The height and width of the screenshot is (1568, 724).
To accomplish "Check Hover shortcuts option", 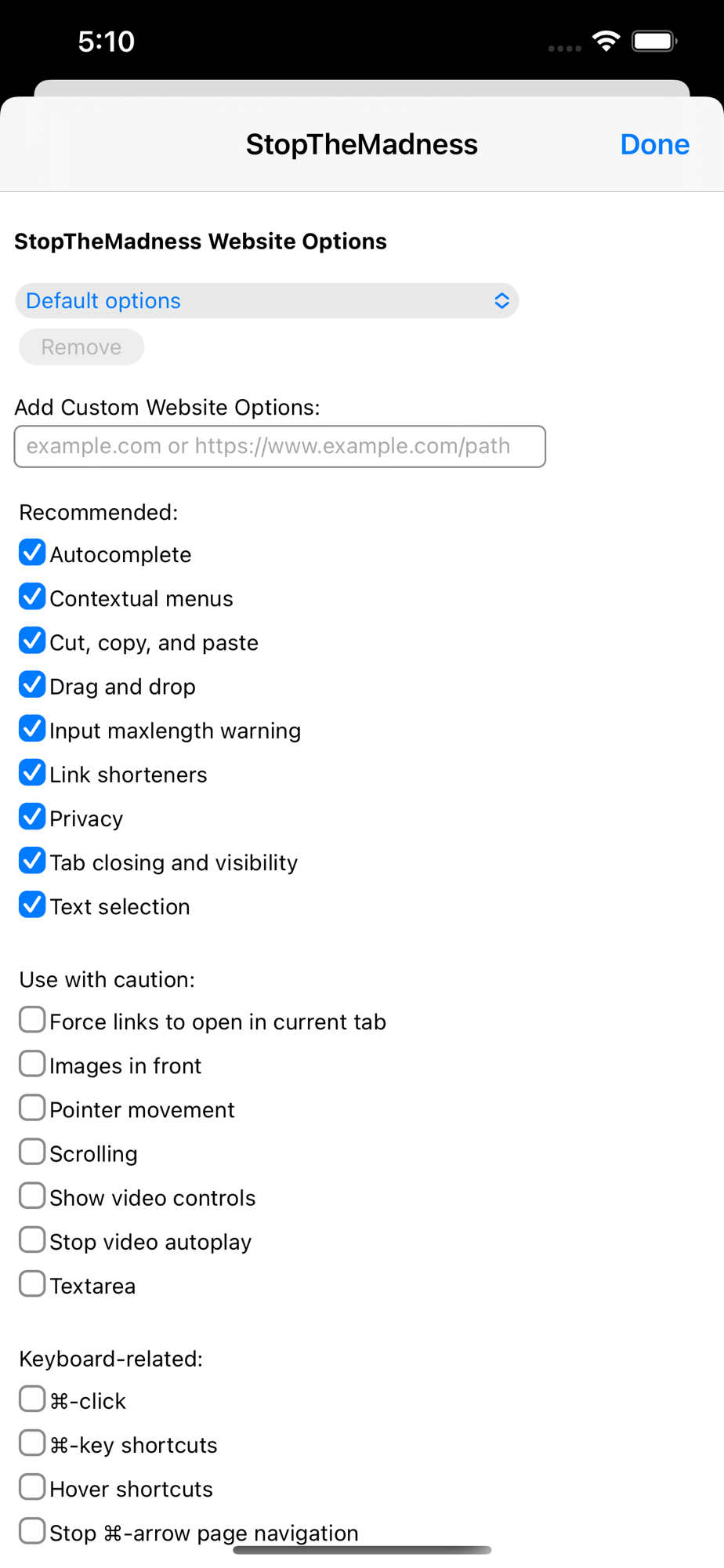I will tap(32, 1486).
